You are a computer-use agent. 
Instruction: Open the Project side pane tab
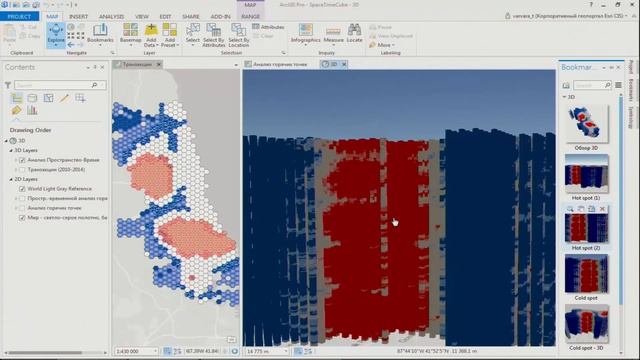631,67
